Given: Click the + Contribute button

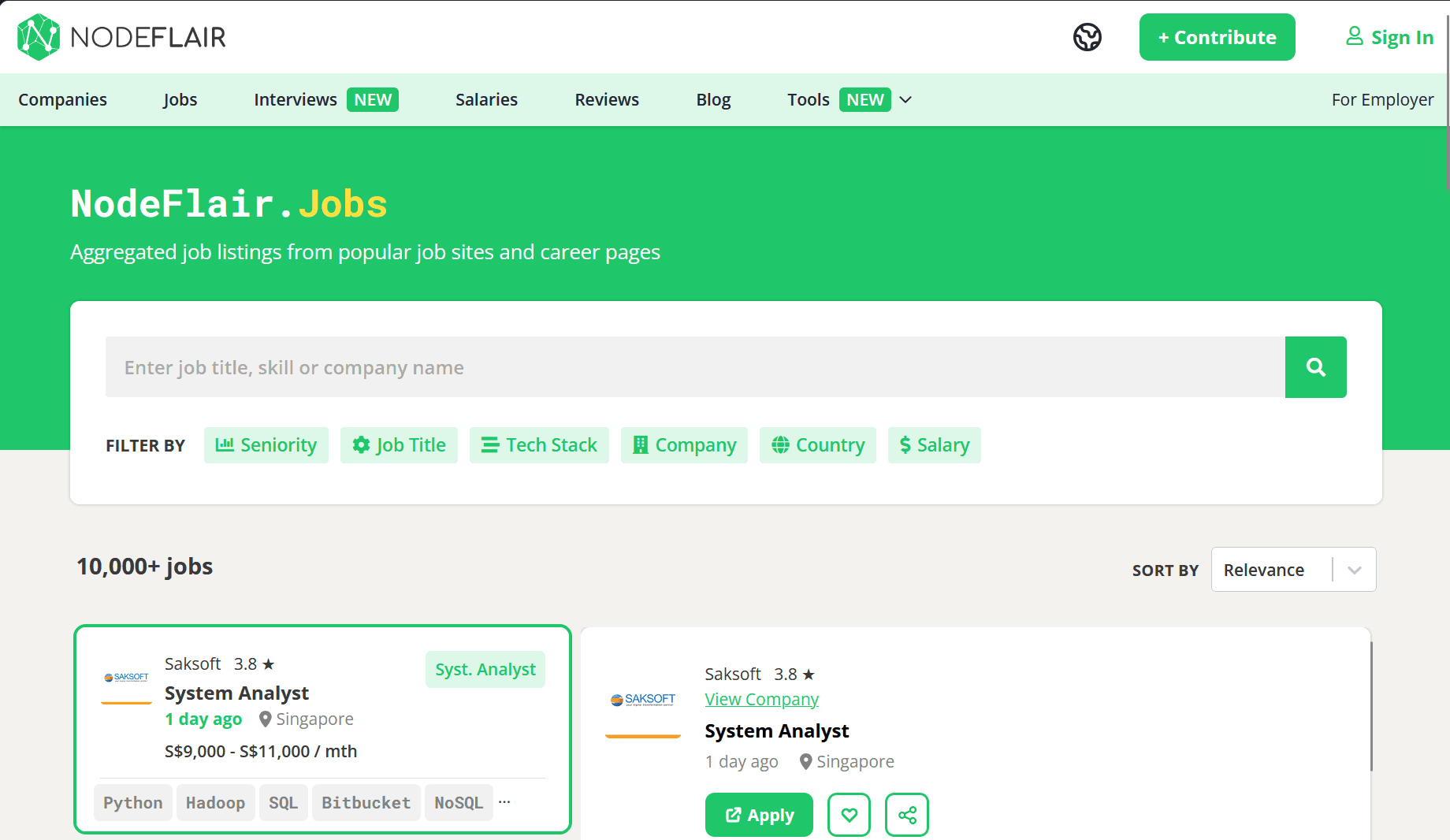Looking at the screenshot, I should pyautogui.click(x=1217, y=37).
